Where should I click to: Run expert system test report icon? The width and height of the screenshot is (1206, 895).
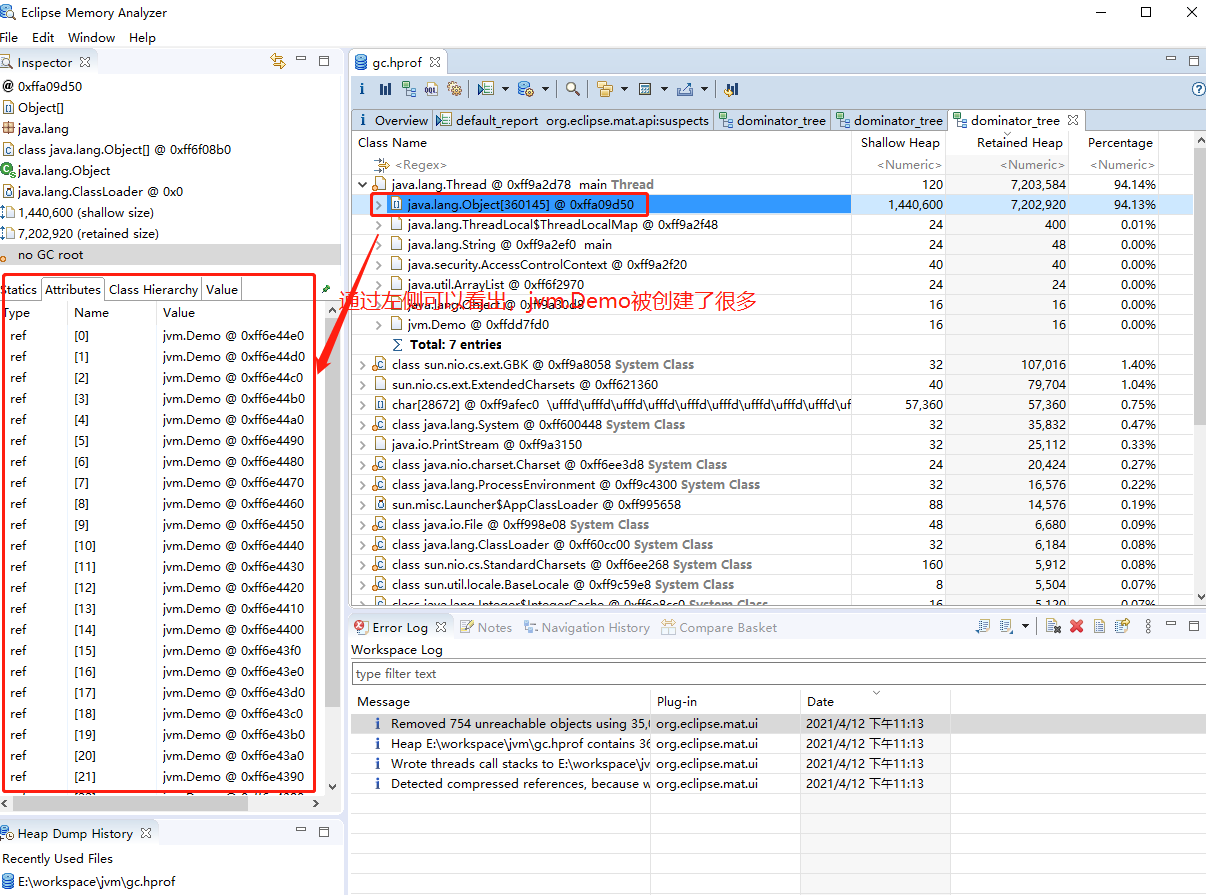pyautogui.click(x=486, y=89)
